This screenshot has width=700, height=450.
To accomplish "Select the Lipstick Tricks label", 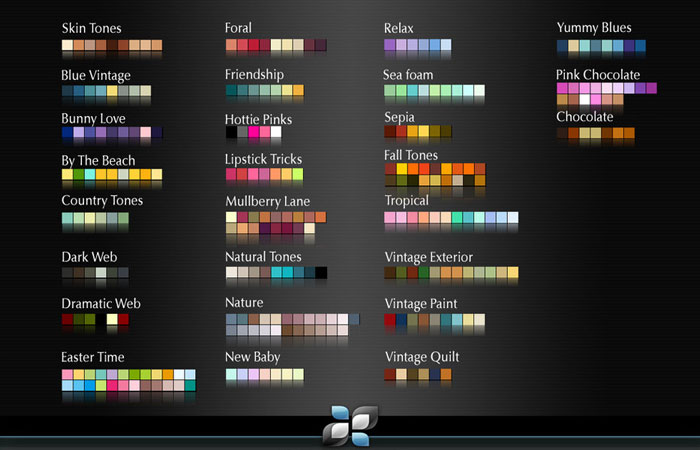I will click(263, 159).
